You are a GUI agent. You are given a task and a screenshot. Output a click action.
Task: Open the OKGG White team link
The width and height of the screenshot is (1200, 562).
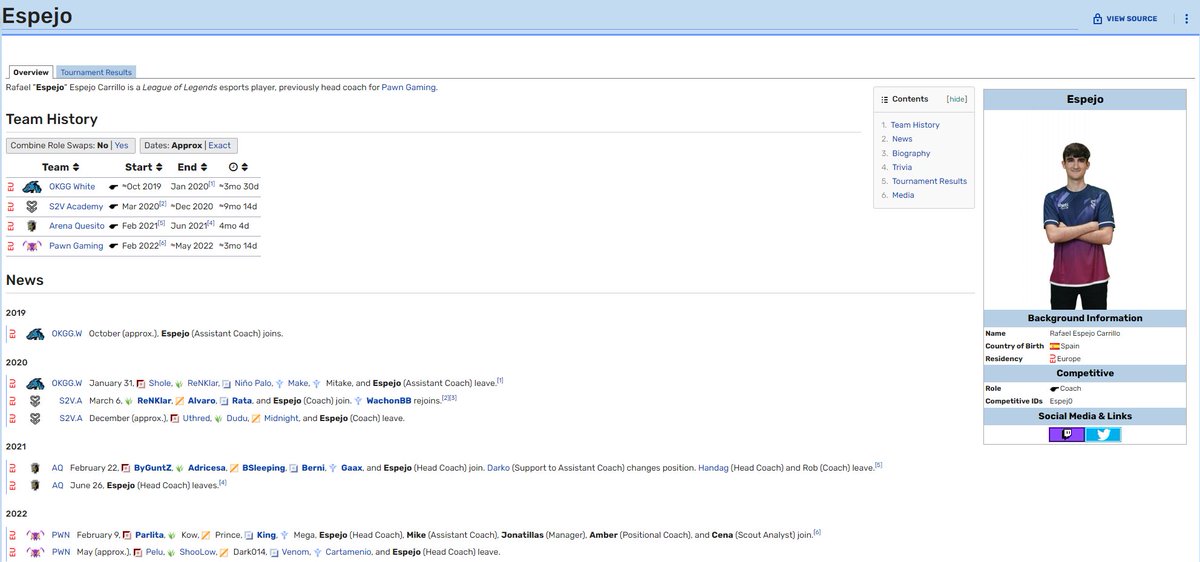coord(72,187)
